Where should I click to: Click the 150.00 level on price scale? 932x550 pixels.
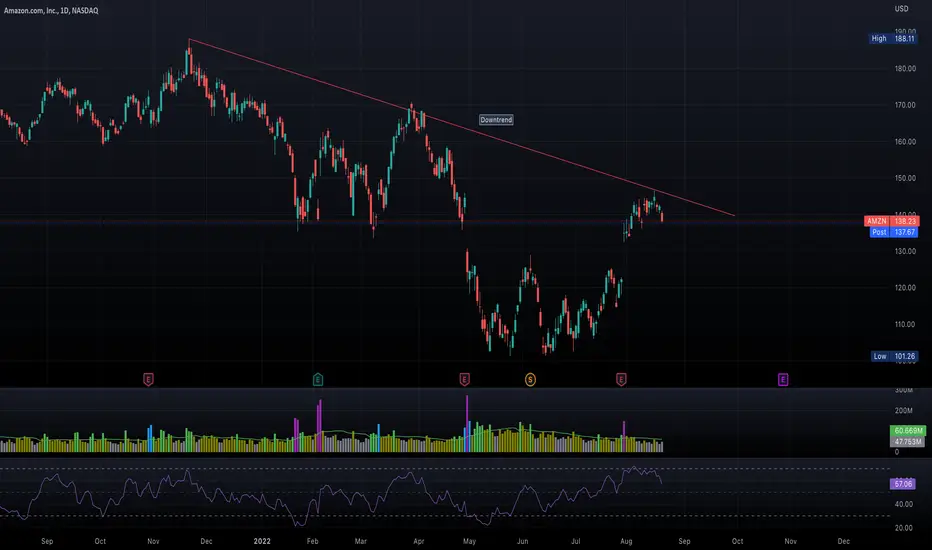click(905, 178)
